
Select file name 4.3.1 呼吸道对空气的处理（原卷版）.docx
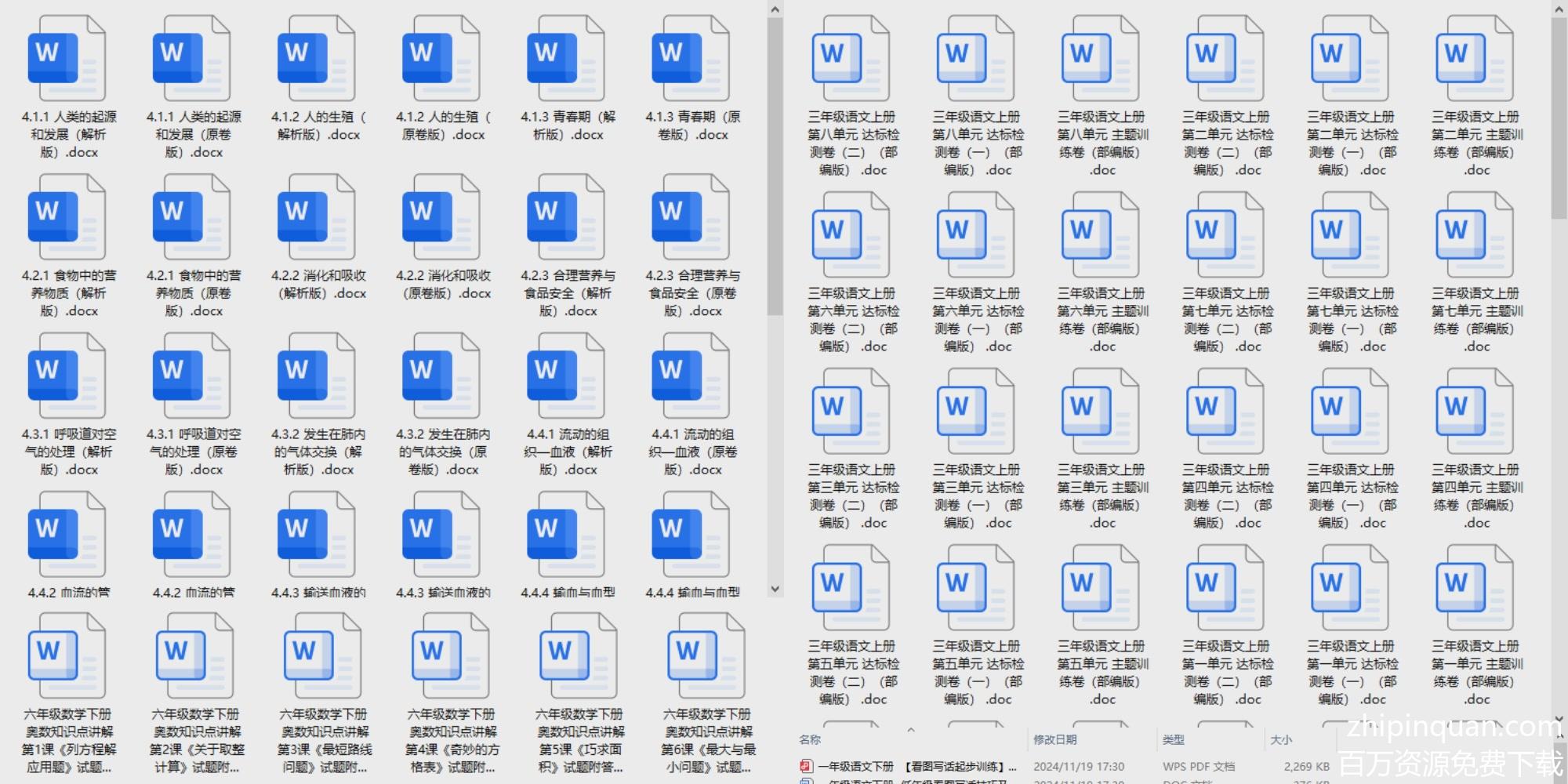tap(194, 452)
